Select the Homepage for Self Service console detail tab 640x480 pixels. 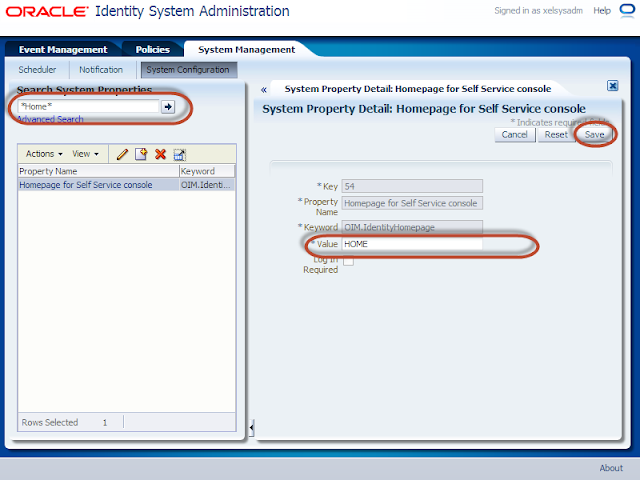418,89
